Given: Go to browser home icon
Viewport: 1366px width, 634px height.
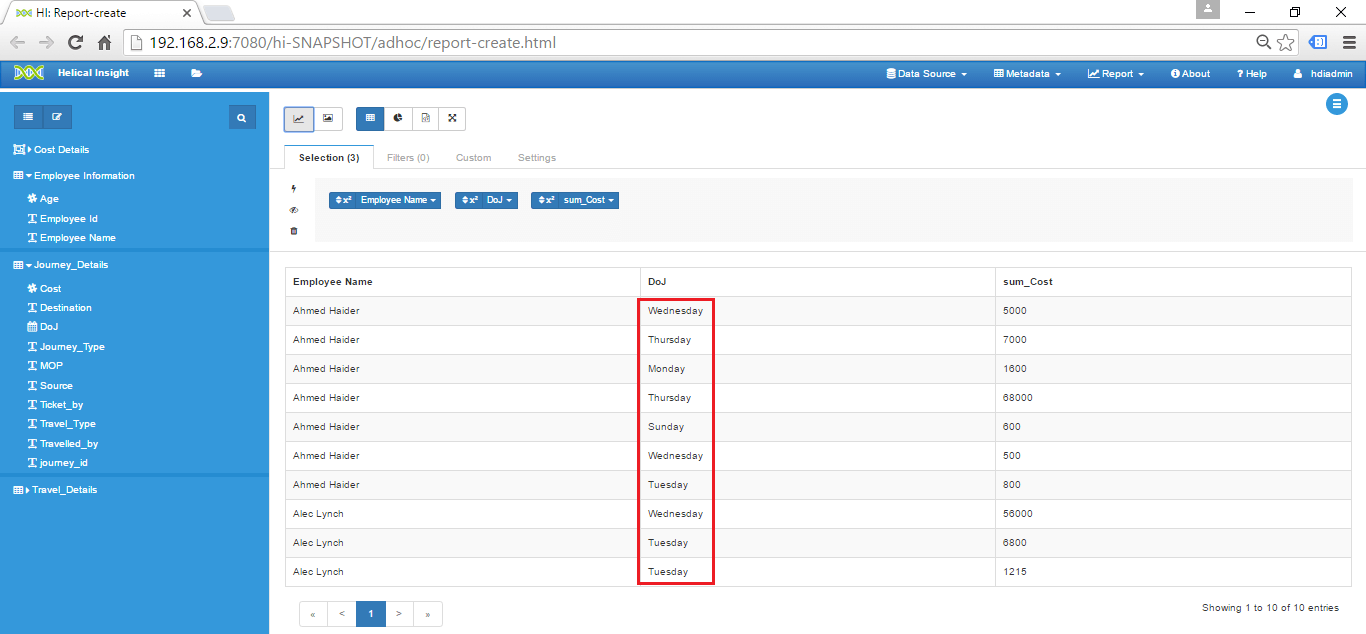Looking at the screenshot, I should pyautogui.click(x=104, y=43).
